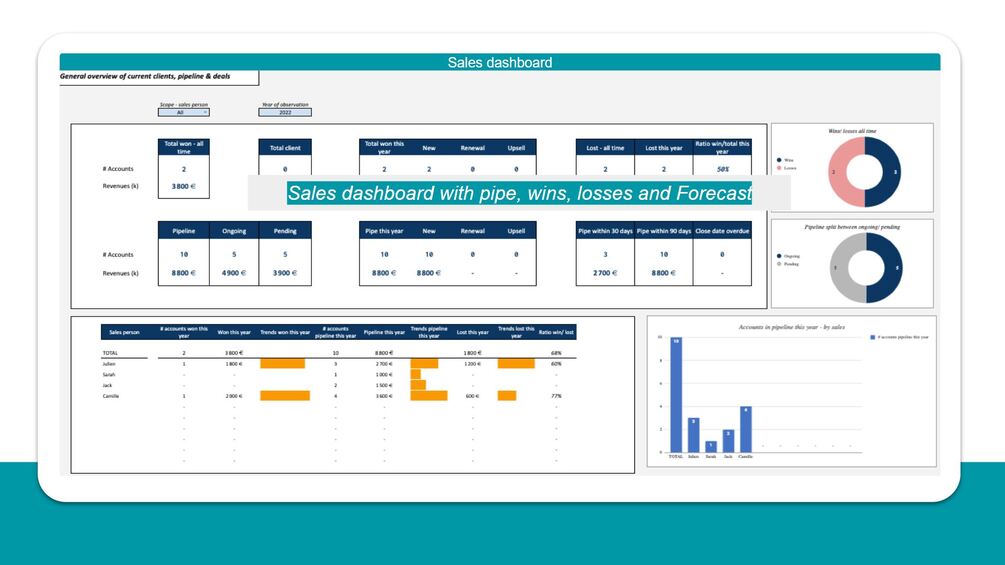1005x565 pixels.
Task: Click the 'Trends pipeline this year' header
Action: click(429, 332)
